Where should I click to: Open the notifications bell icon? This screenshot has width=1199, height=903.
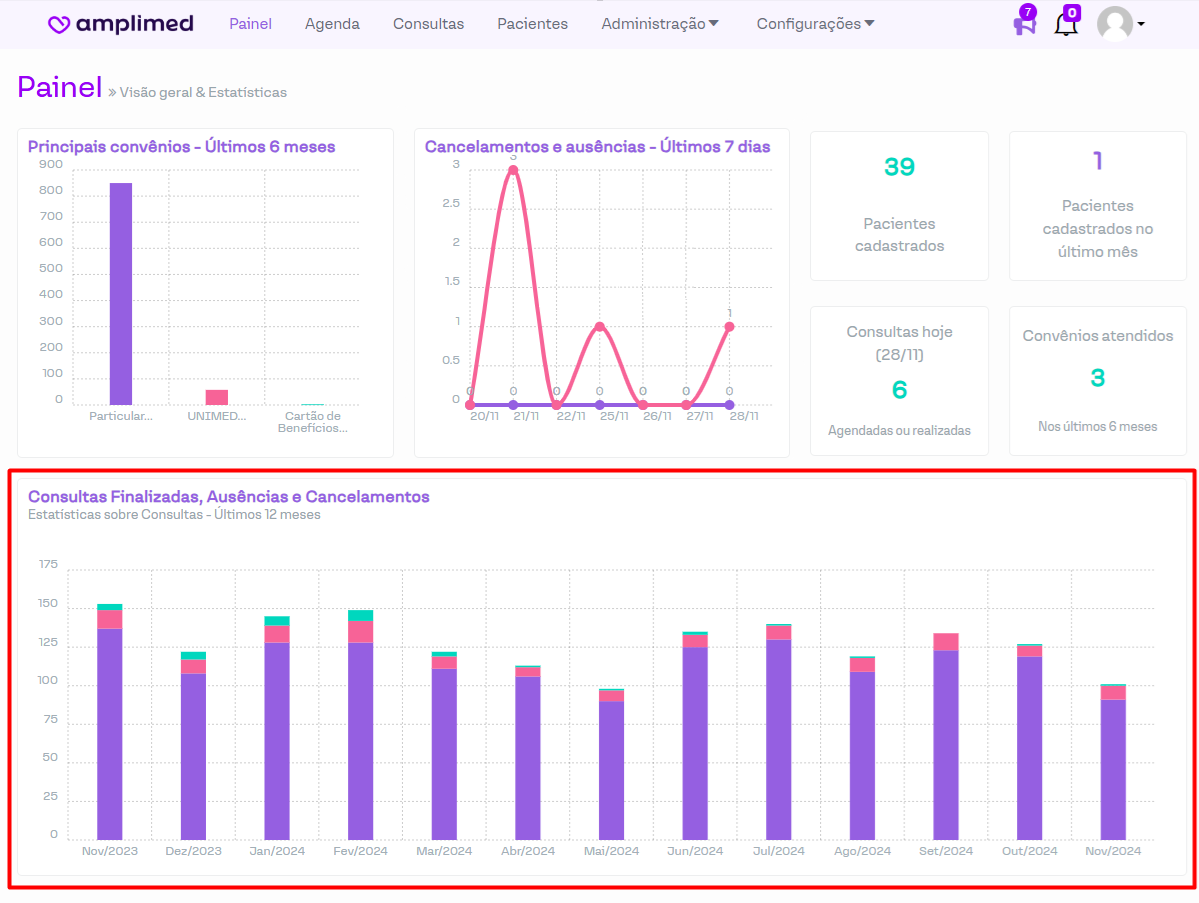point(1066,24)
